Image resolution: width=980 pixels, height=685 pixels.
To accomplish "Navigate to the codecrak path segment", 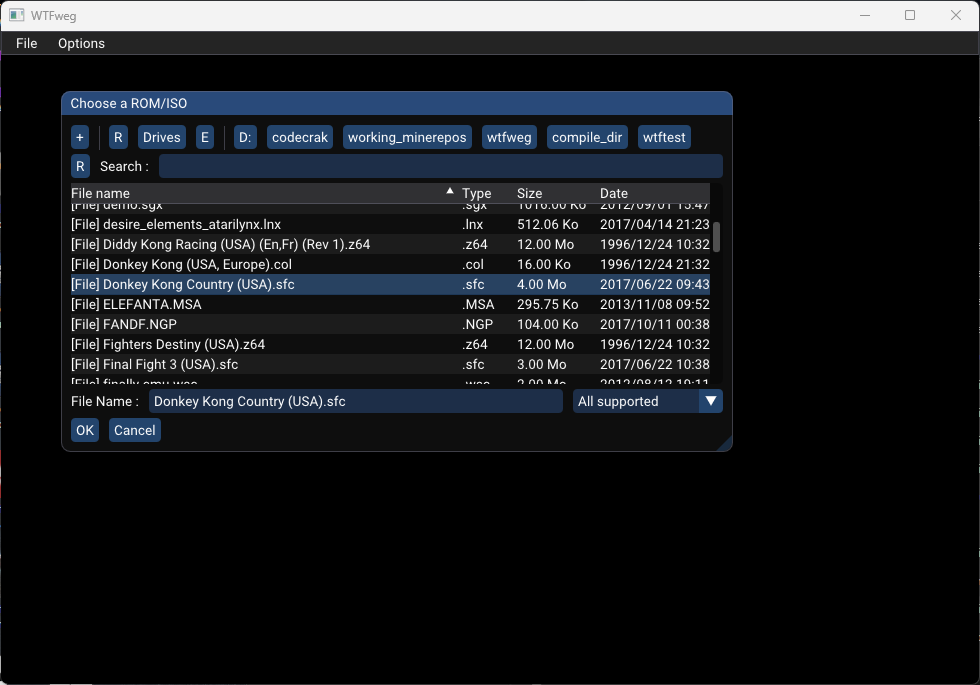I will [x=299, y=137].
